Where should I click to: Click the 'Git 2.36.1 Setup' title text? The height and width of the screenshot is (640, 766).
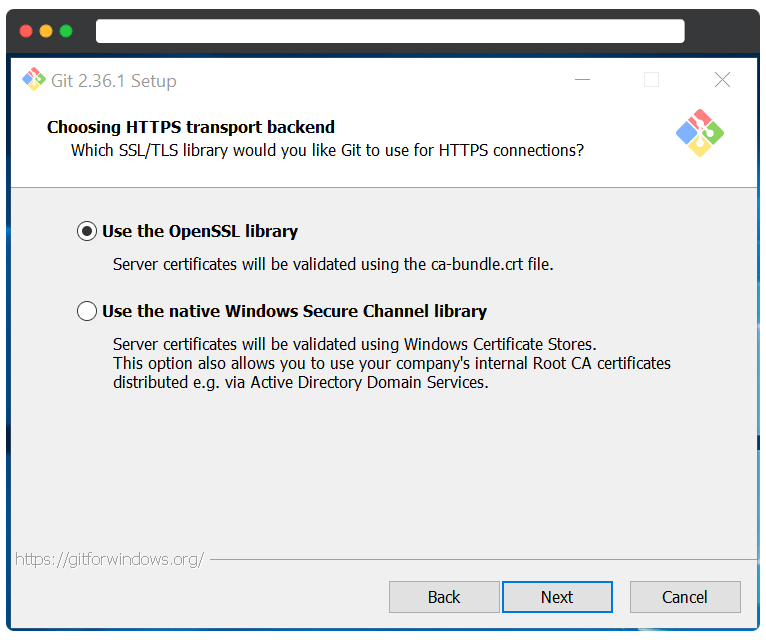pos(114,81)
